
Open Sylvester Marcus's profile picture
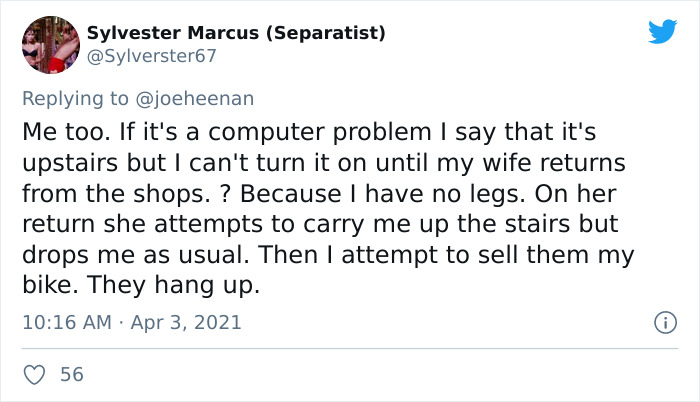pyautogui.click(x=50, y=45)
